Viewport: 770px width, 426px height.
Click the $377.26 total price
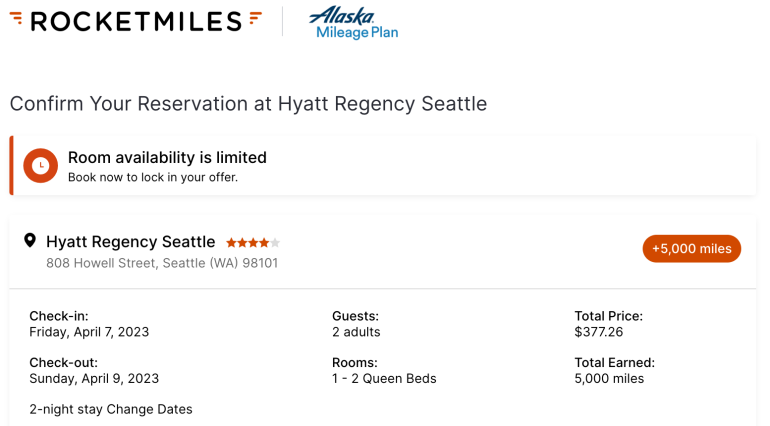(599, 332)
